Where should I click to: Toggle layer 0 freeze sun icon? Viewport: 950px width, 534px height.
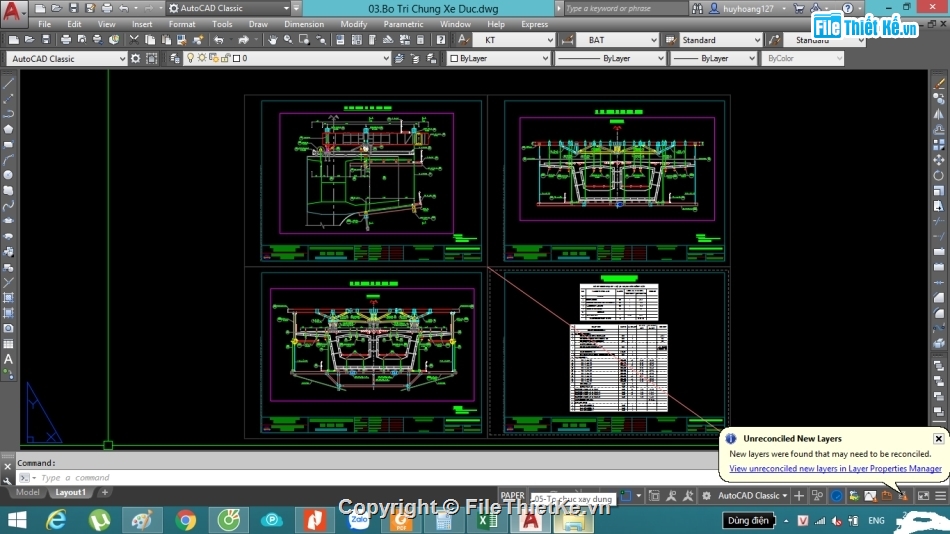pyautogui.click(x=202, y=58)
